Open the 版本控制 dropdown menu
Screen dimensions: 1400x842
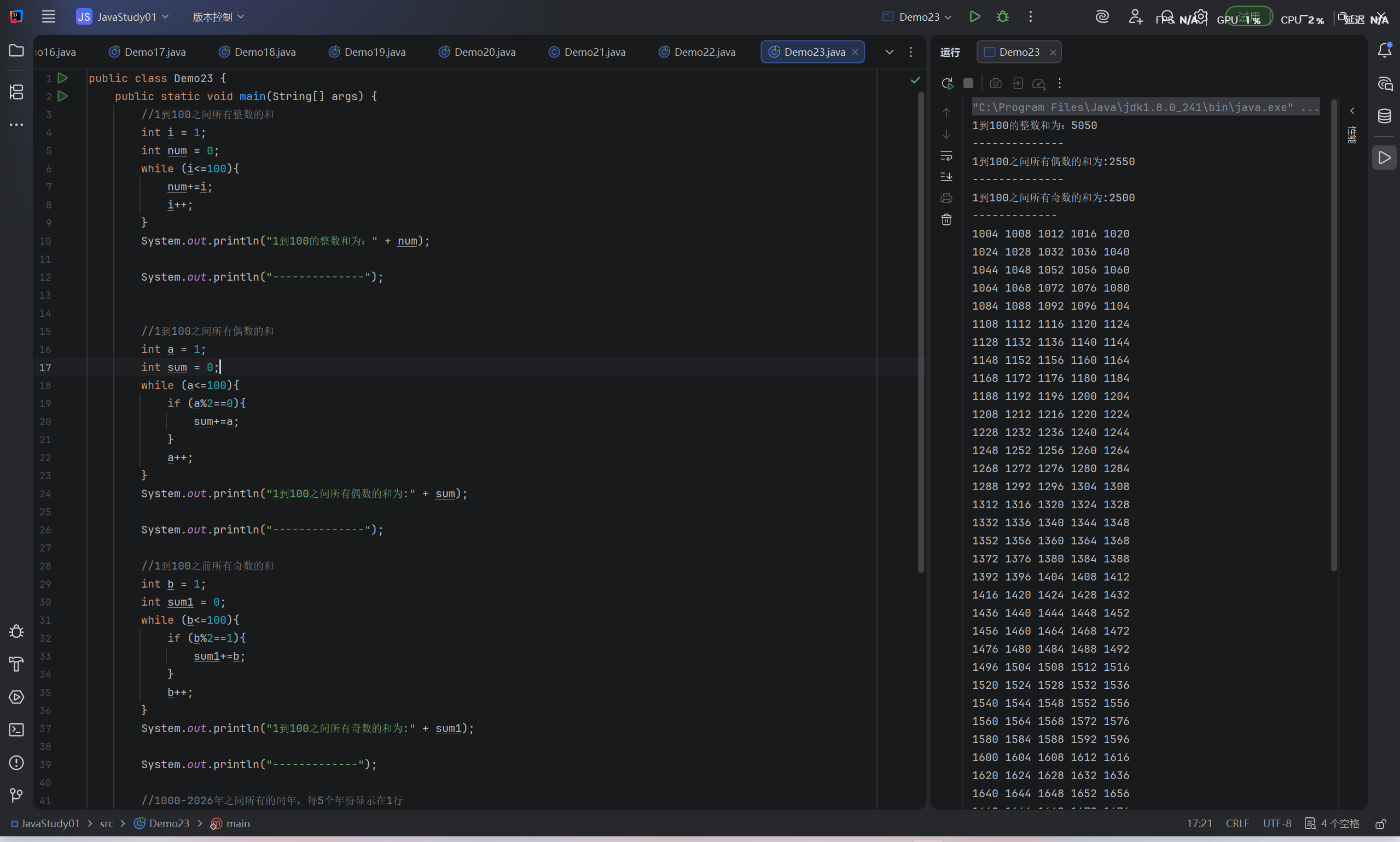pos(218,17)
